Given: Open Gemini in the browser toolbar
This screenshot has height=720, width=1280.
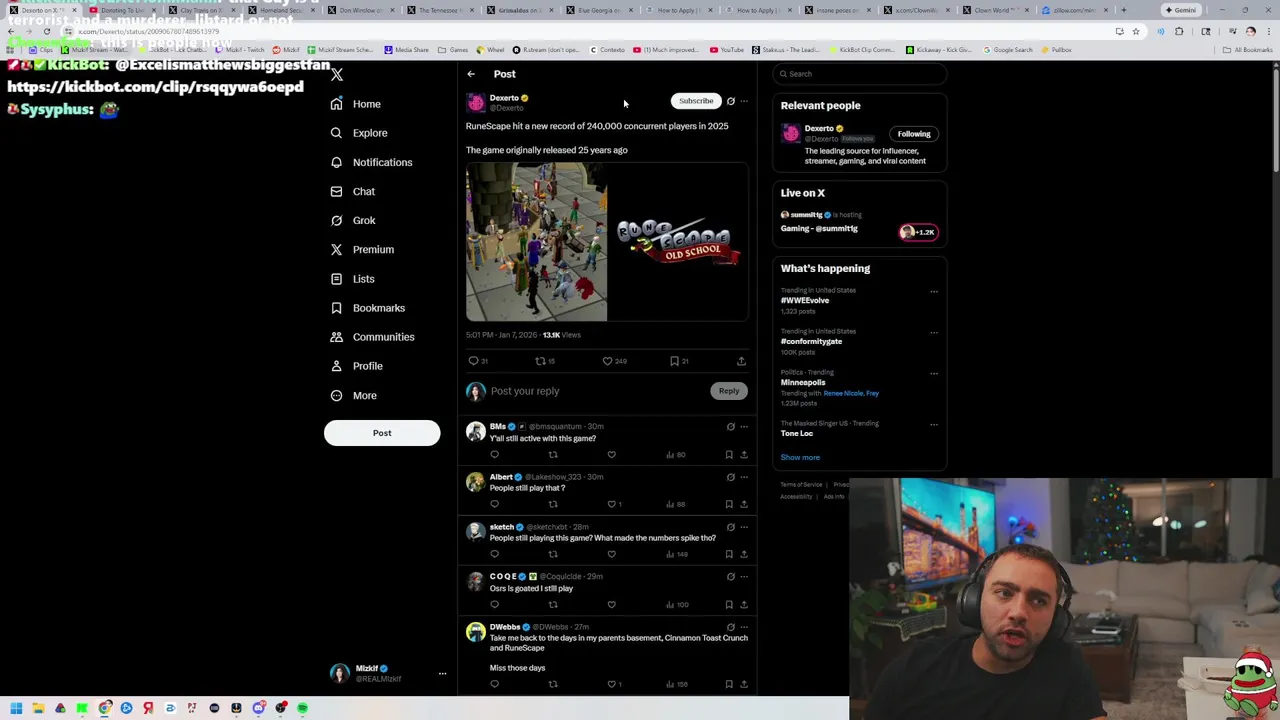Looking at the screenshot, I should coord(1181,10).
